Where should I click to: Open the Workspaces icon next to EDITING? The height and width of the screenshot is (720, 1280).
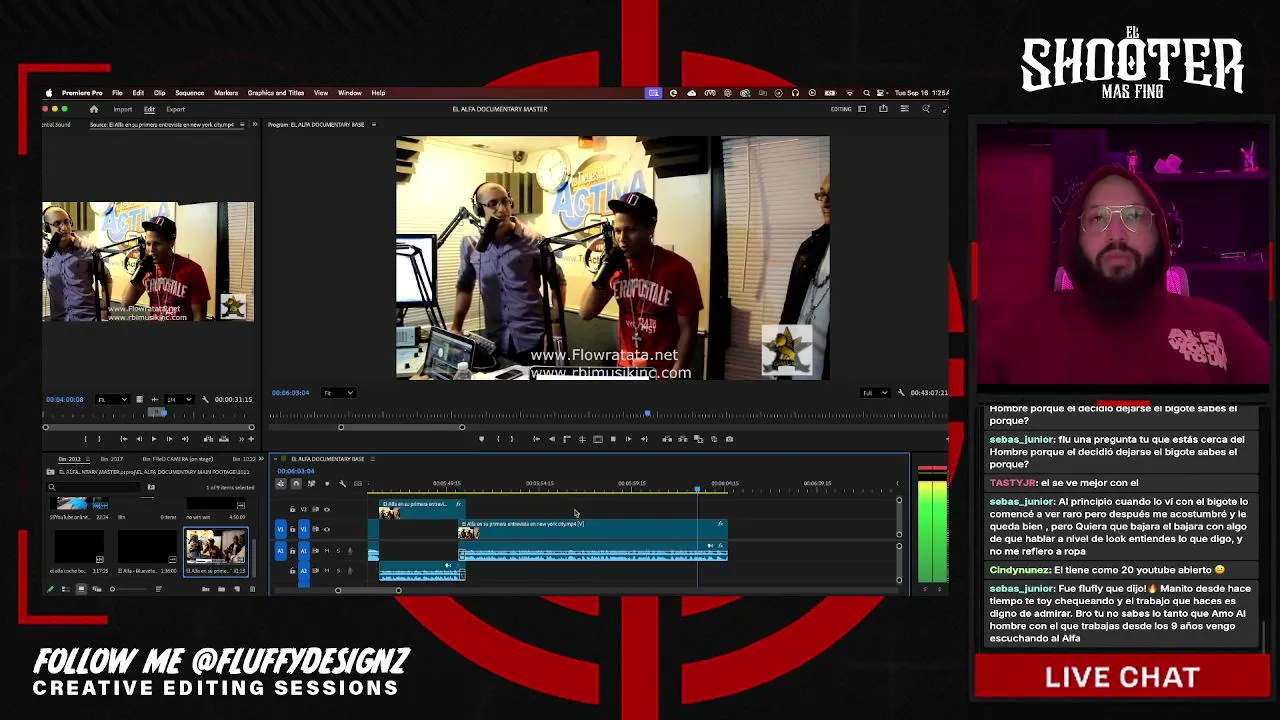(862, 109)
